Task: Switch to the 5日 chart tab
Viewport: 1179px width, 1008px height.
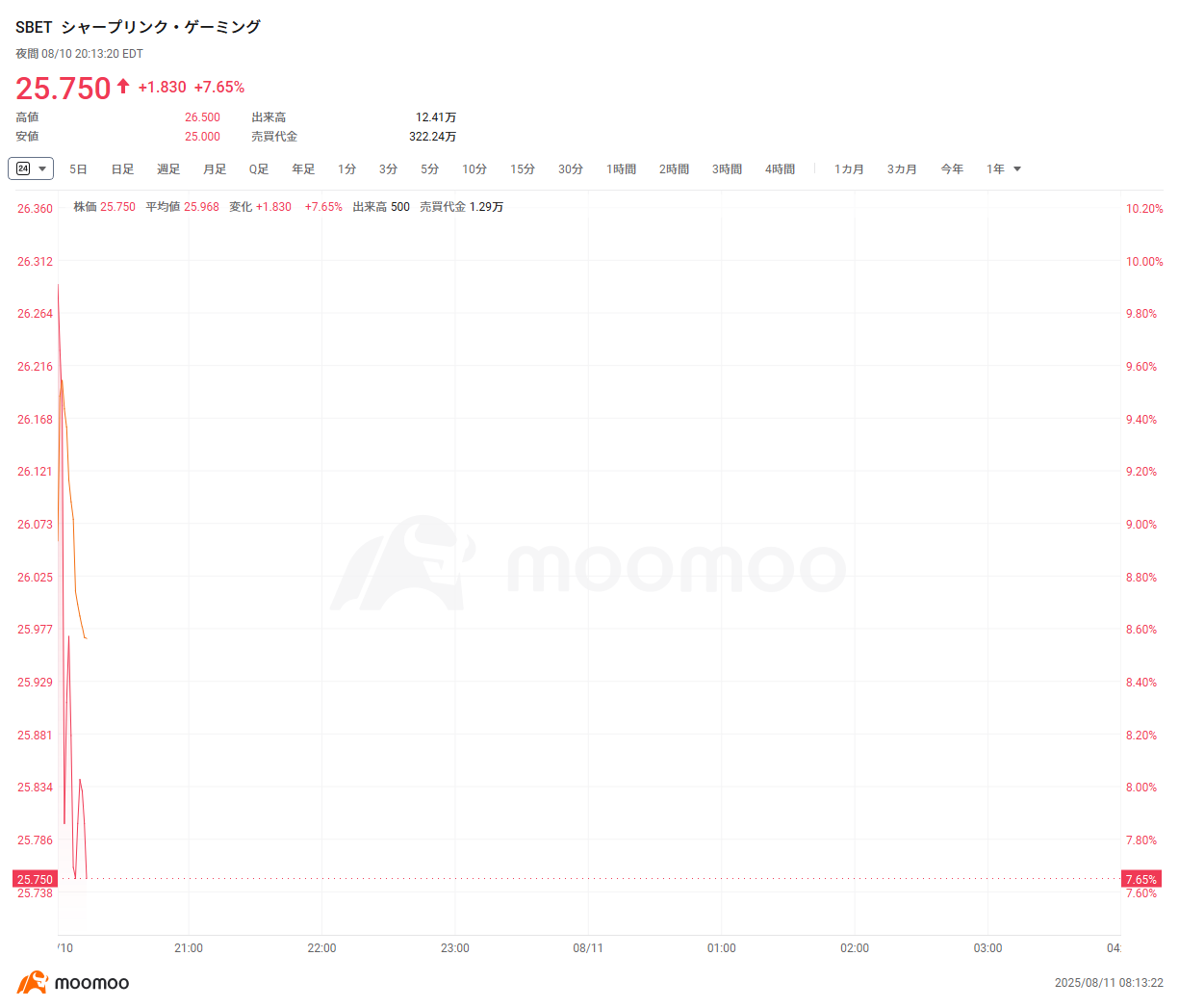Action: pos(78,169)
